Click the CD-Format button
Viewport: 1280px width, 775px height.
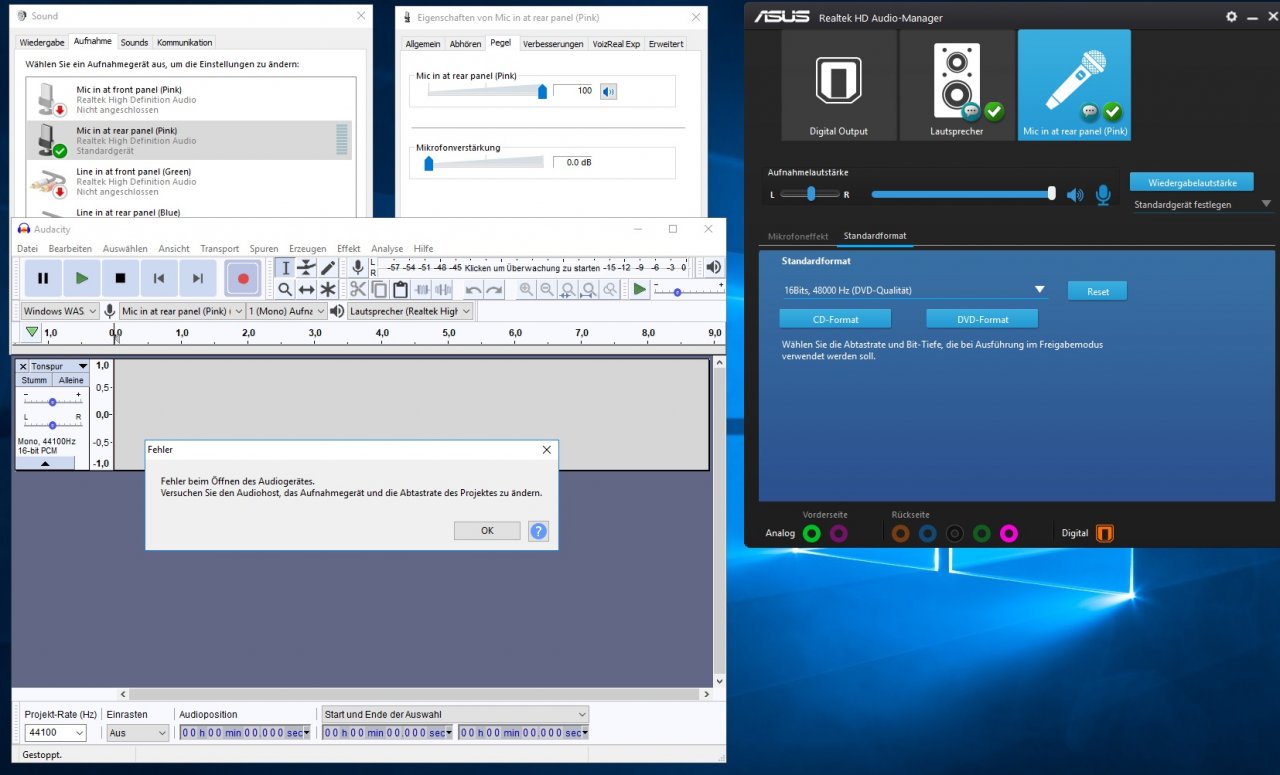pyautogui.click(x=835, y=319)
